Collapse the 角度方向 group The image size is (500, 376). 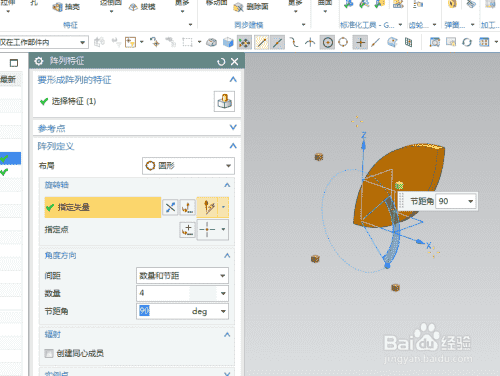click(x=227, y=256)
